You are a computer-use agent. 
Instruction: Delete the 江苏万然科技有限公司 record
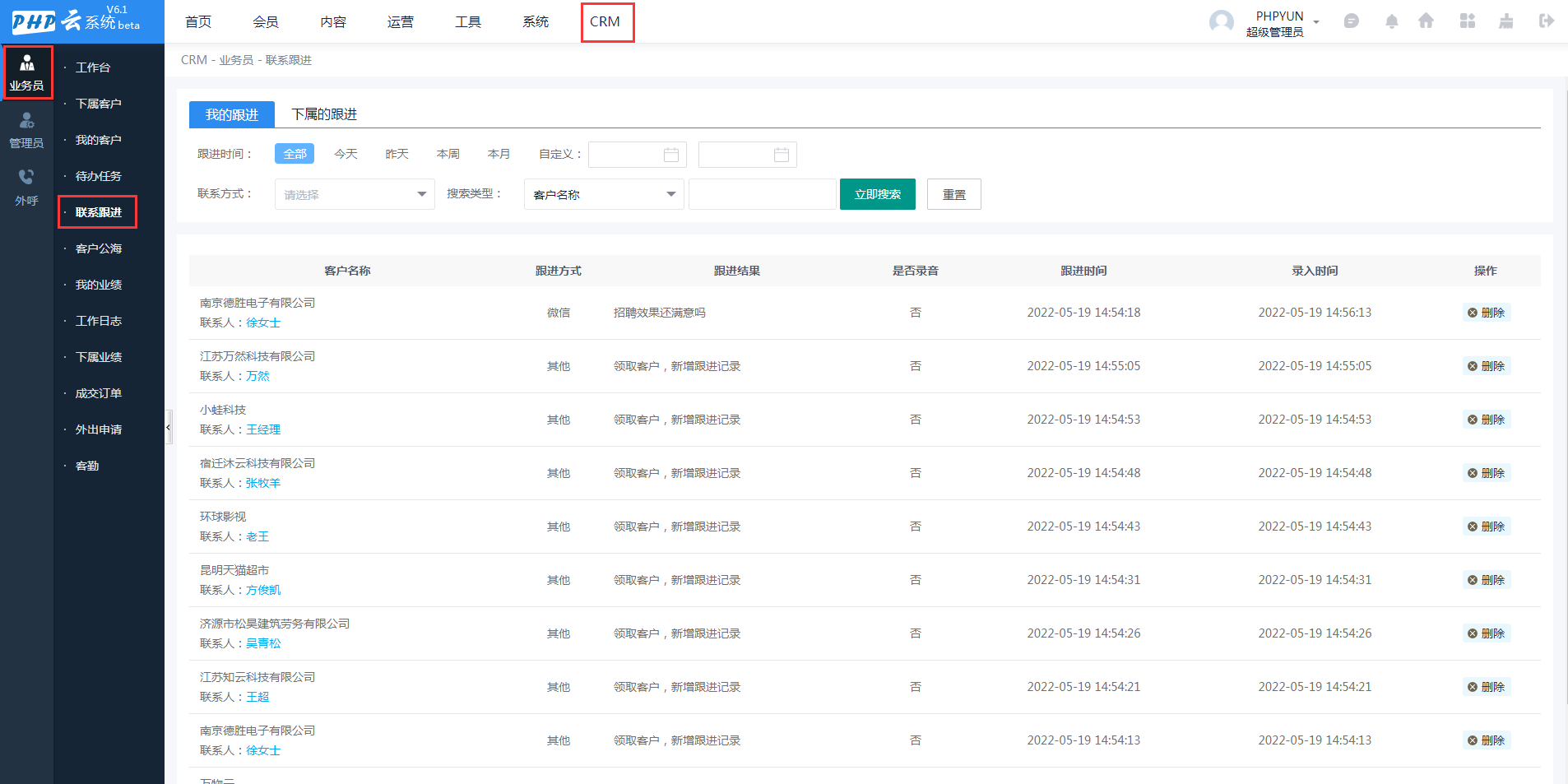pos(1486,366)
